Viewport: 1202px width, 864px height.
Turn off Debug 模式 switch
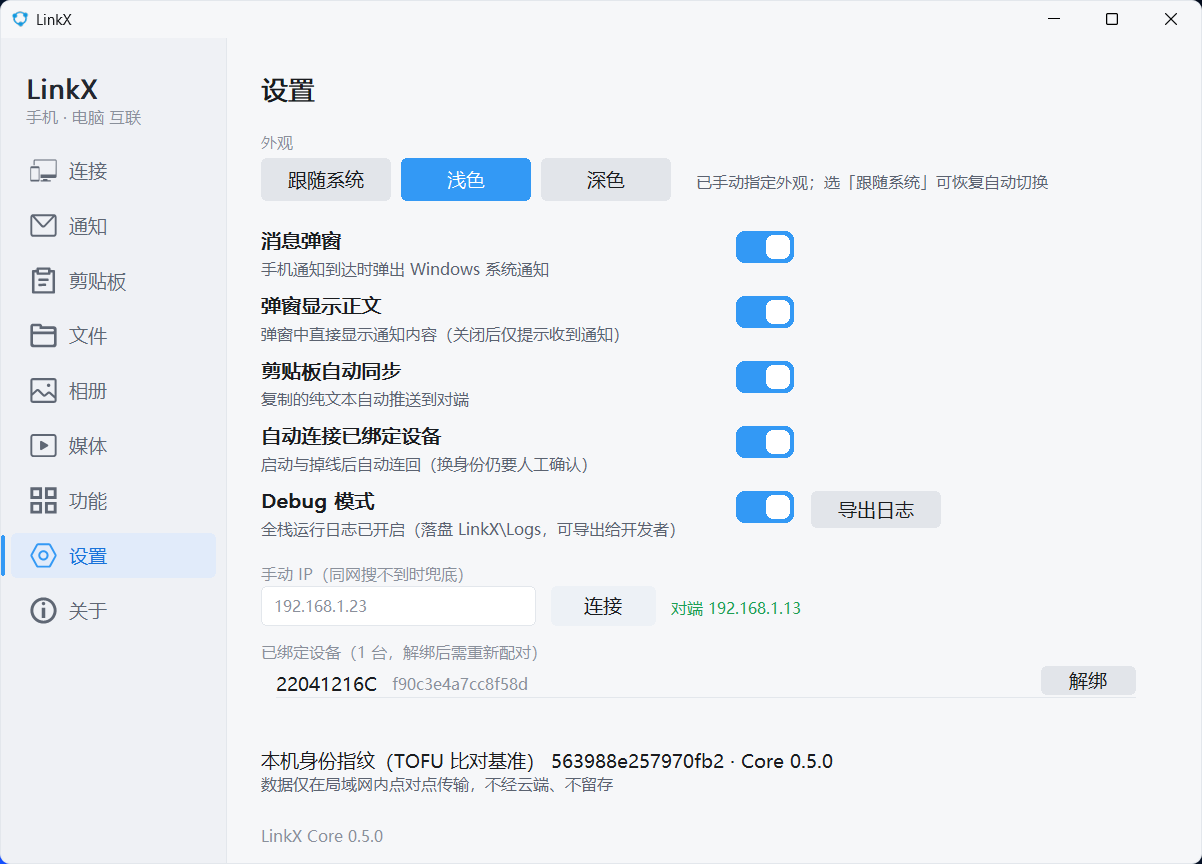765,507
